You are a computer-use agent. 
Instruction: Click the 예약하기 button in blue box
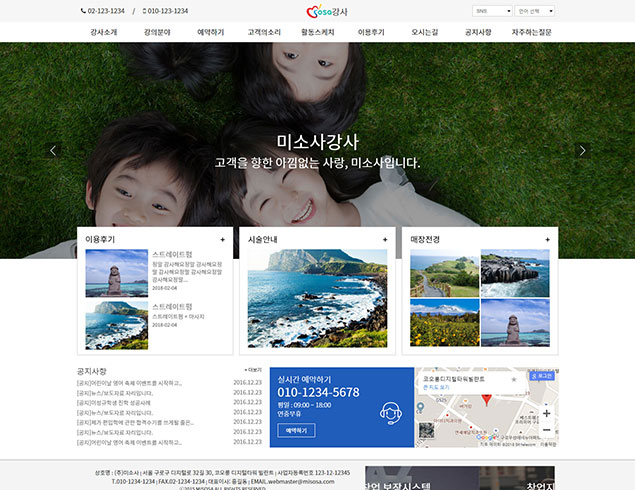coord(296,430)
